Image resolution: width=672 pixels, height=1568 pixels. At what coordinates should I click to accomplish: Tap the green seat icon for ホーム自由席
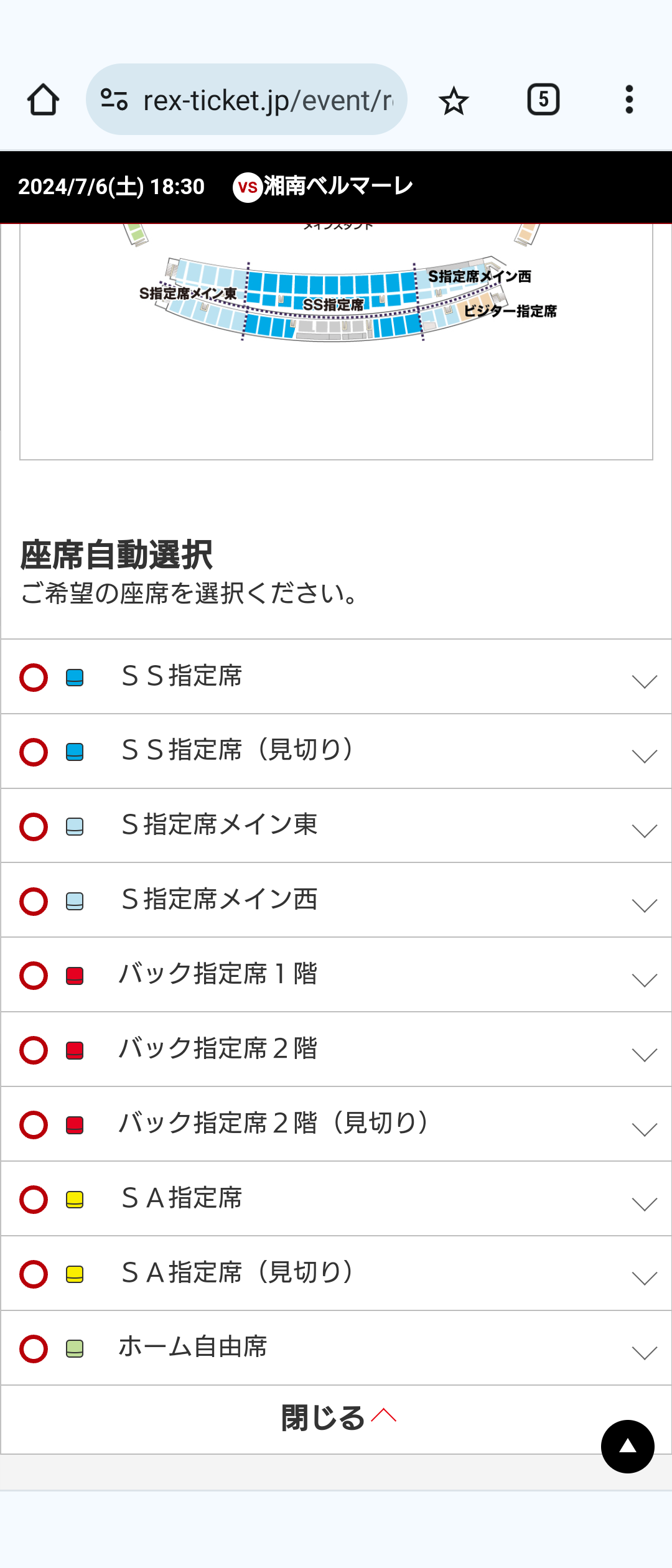point(75,1348)
